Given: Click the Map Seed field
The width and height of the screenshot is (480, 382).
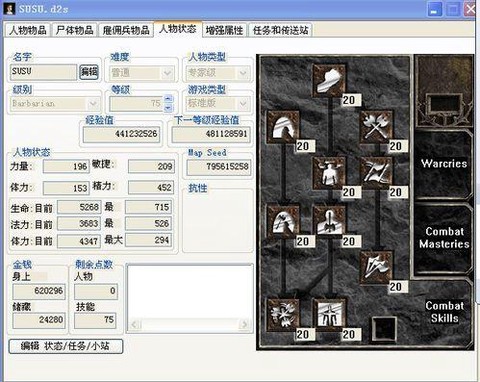Looking at the screenshot, I should tap(219, 167).
